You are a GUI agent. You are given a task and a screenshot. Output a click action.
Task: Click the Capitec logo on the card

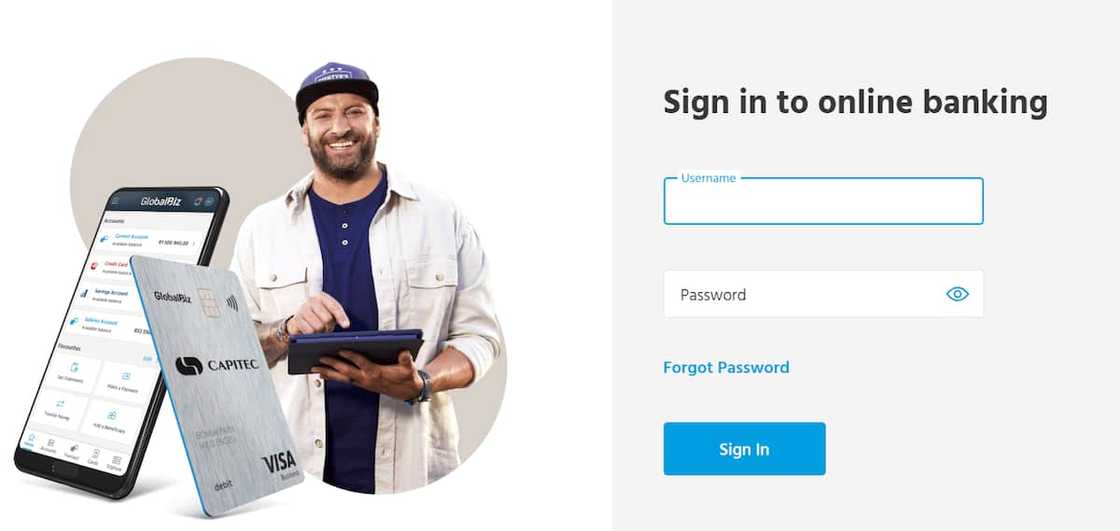click(x=216, y=365)
